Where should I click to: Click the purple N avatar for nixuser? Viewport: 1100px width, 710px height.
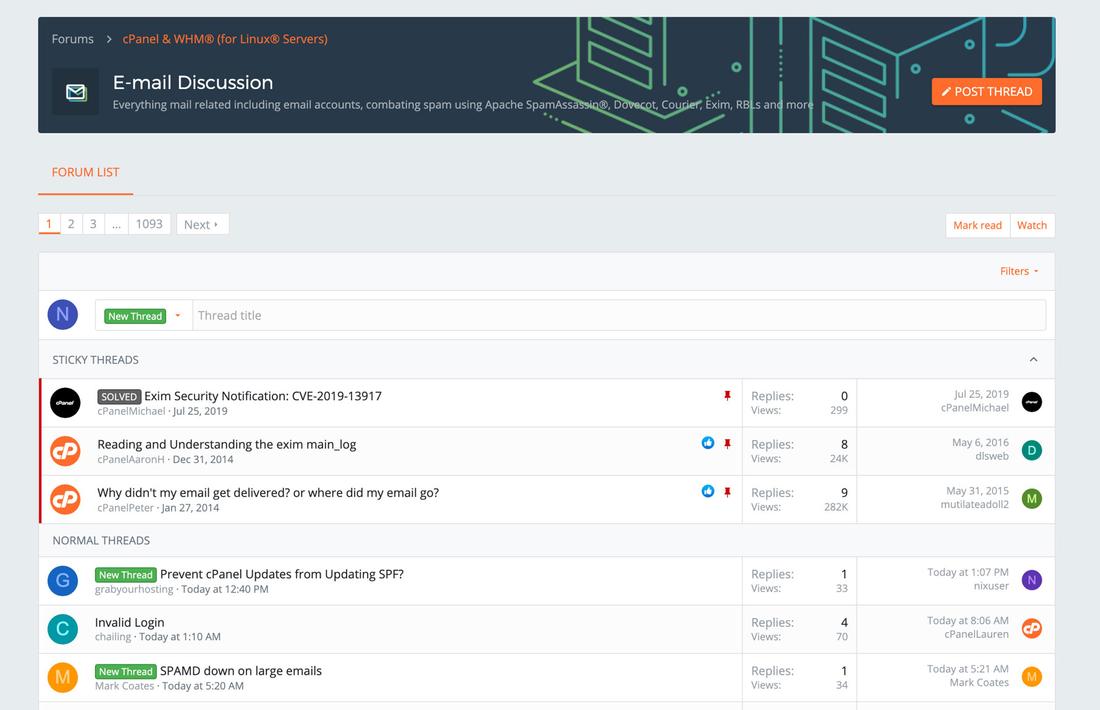tap(1031, 580)
